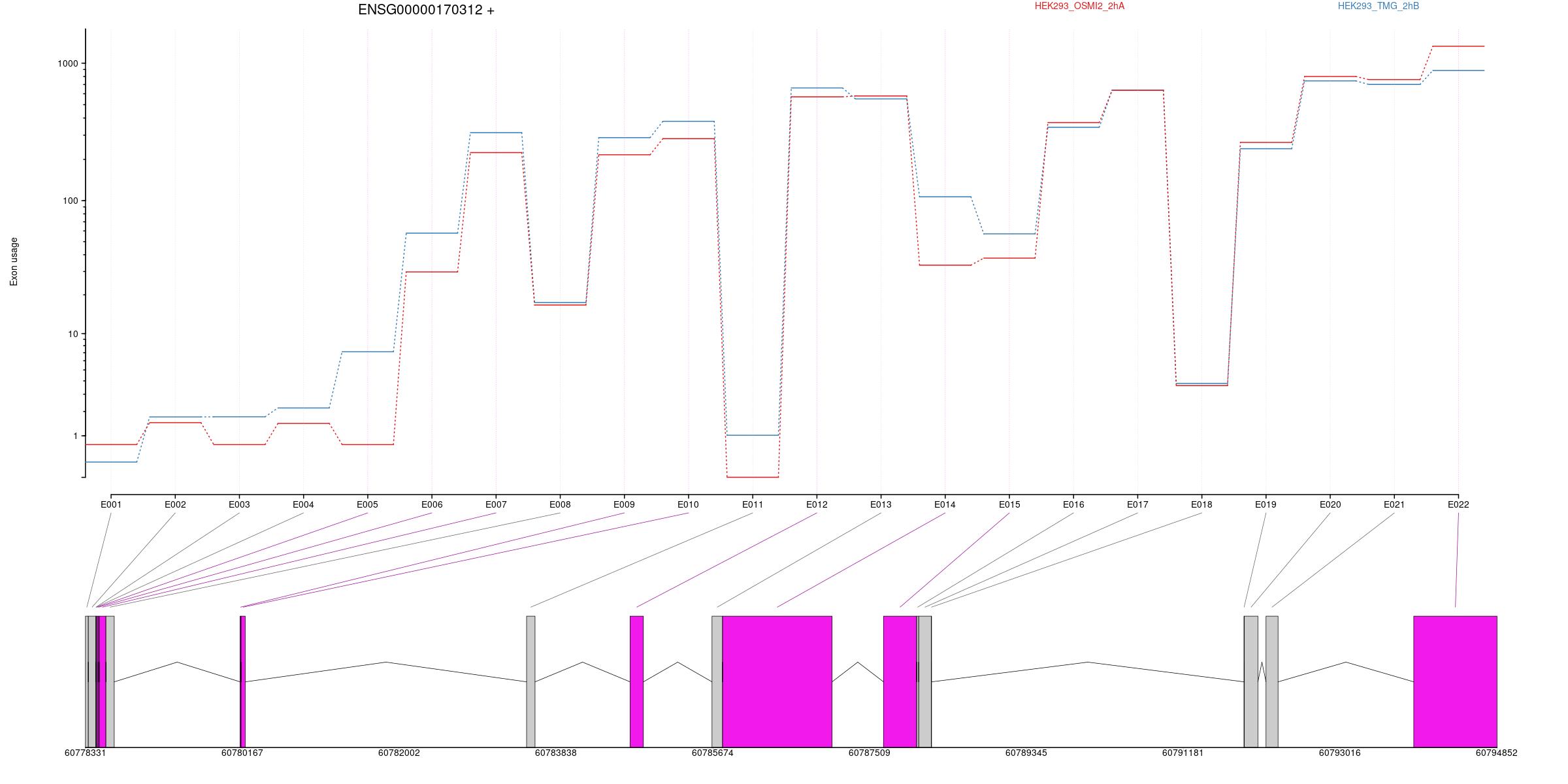The height and width of the screenshot is (784, 1568).
Task: Click the E011 exon label
Action: [x=753, y=504]
